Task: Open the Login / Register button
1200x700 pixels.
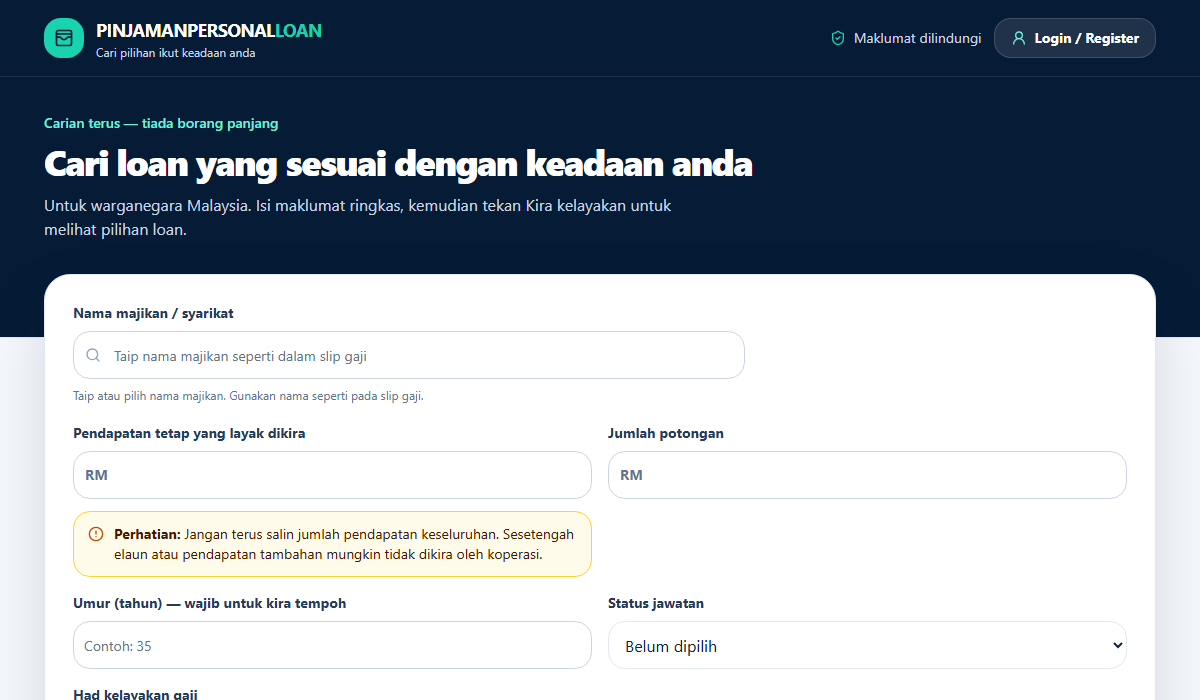Action: (x=1075, y=38)
